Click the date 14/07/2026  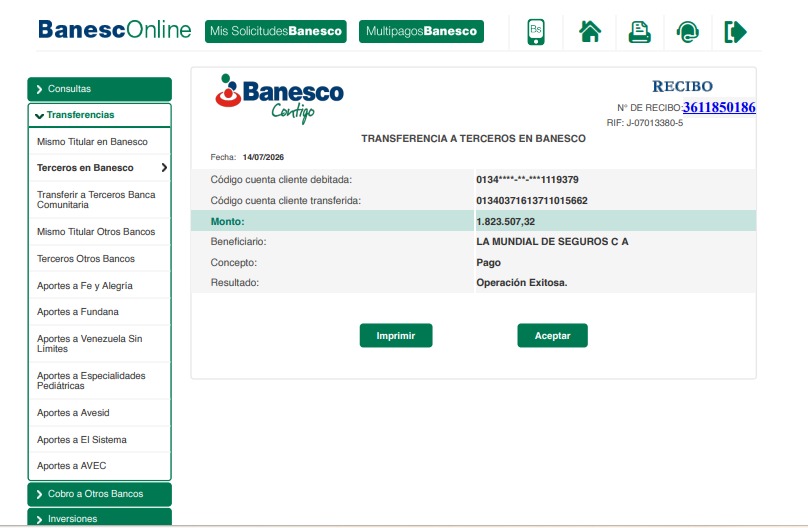click(263, 158)
